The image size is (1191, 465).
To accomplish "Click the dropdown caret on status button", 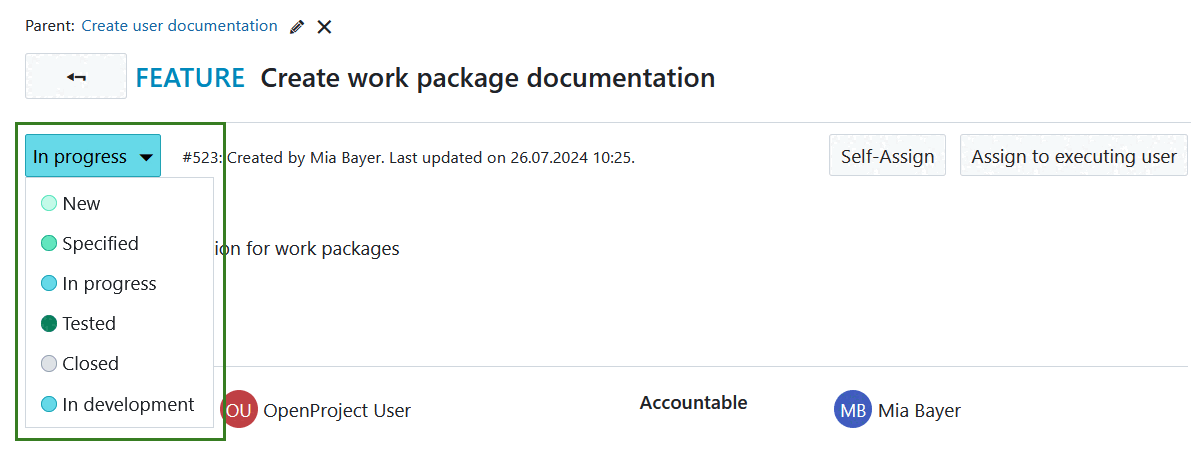I will (x=146, y=157).
